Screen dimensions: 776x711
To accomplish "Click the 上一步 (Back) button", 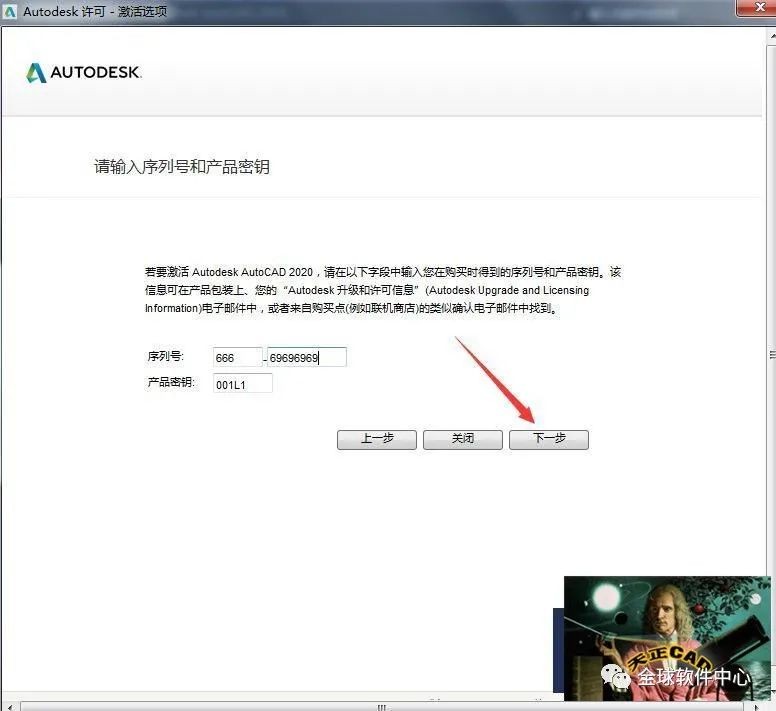I will pos(377,439).
